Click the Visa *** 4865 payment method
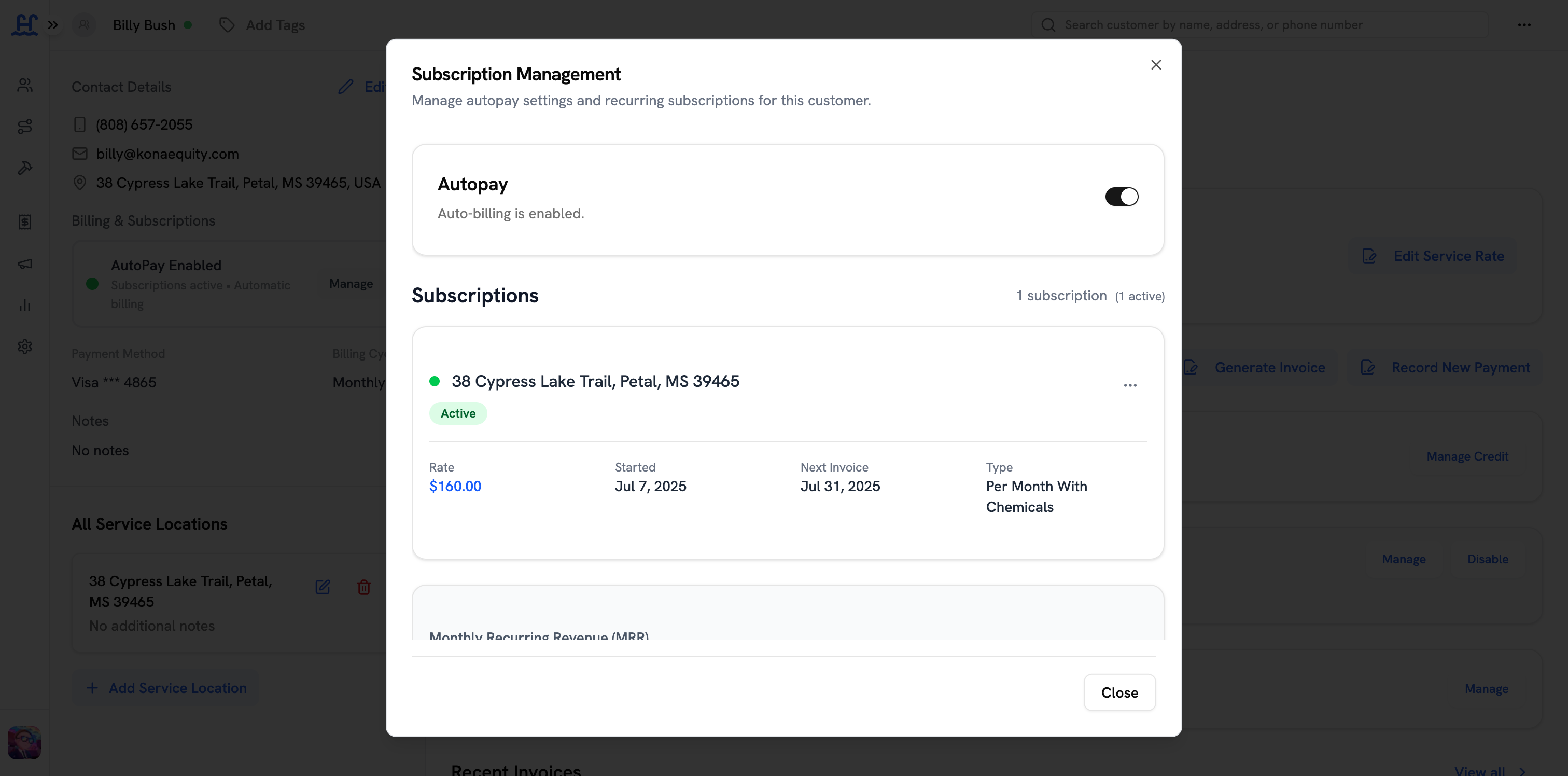Viewport: 1568px width, 776px height. pos(114,382)
